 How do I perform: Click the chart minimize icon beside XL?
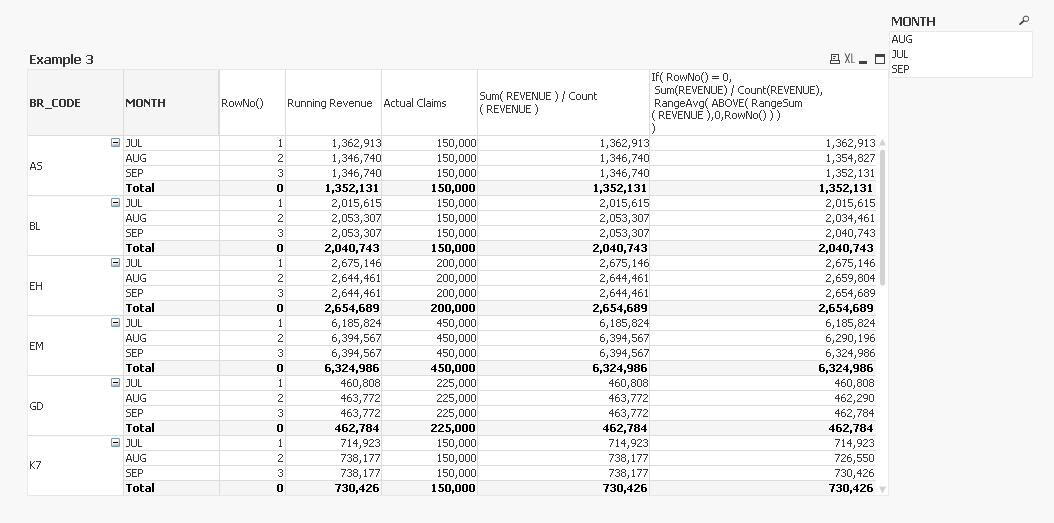coord(864,60)
